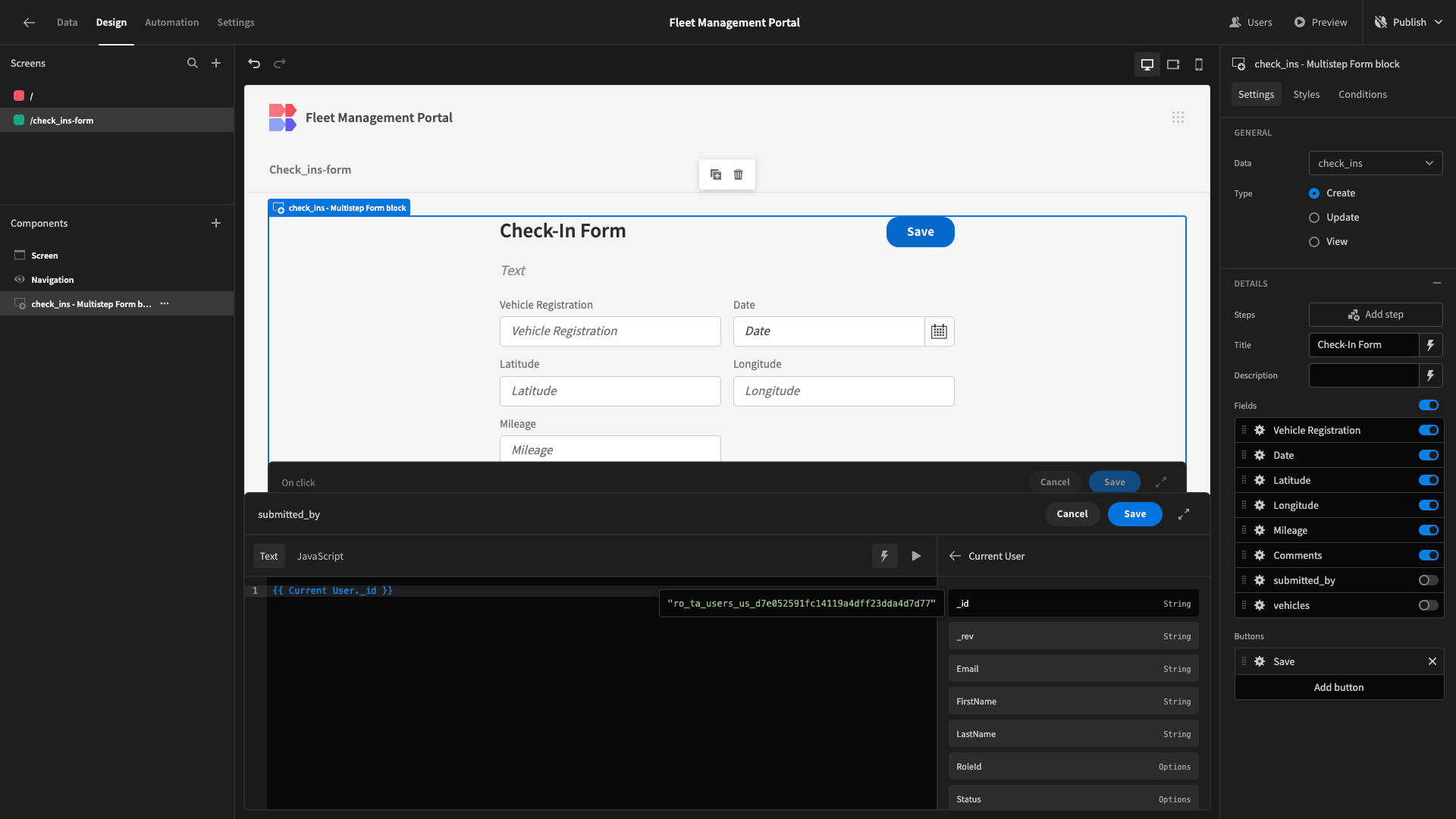This screenshot has width=1456, height=819.
Task: Select the Create type radio button
Action: click(x=1314, y=193)
